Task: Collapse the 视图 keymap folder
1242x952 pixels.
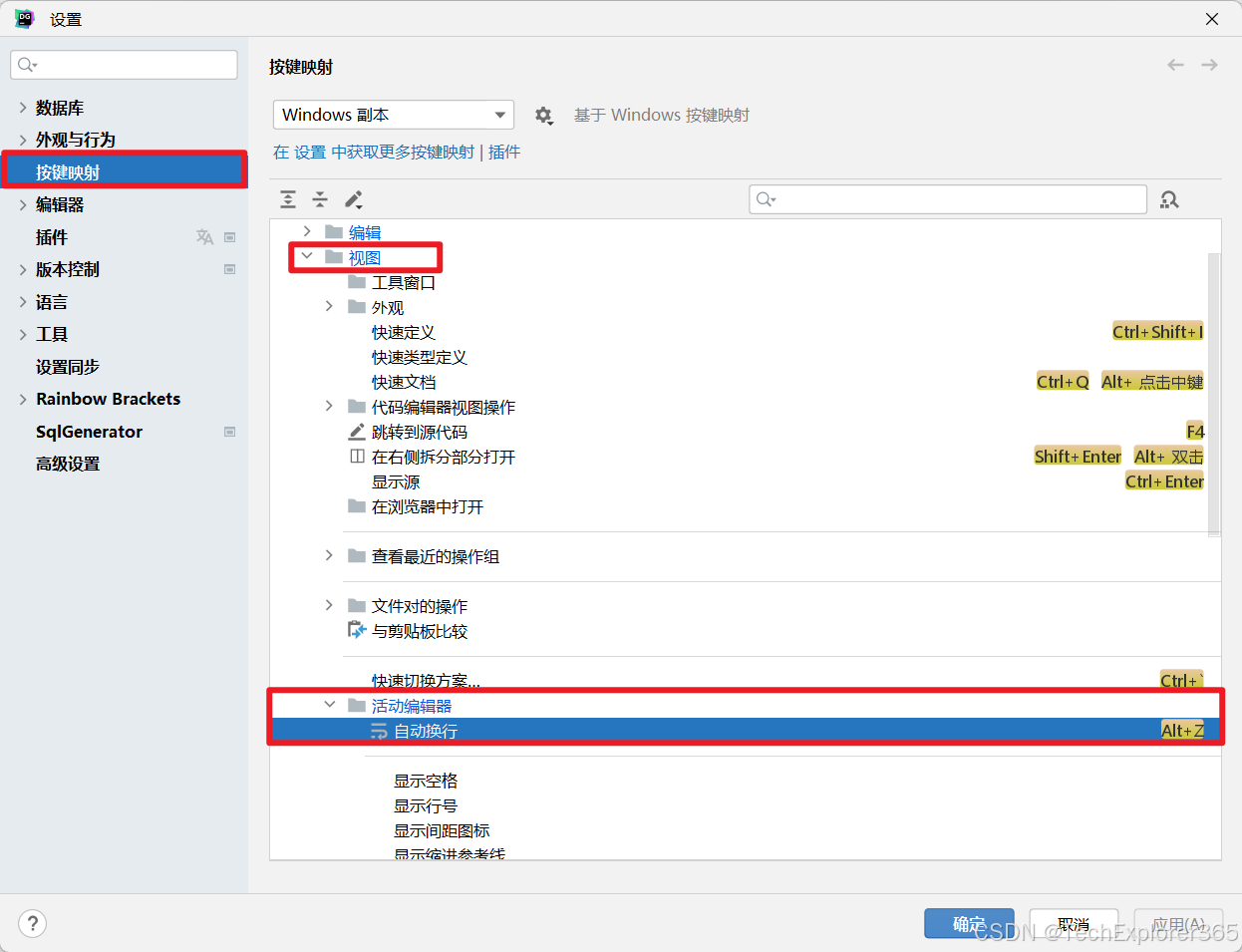Action: point(307,256)
